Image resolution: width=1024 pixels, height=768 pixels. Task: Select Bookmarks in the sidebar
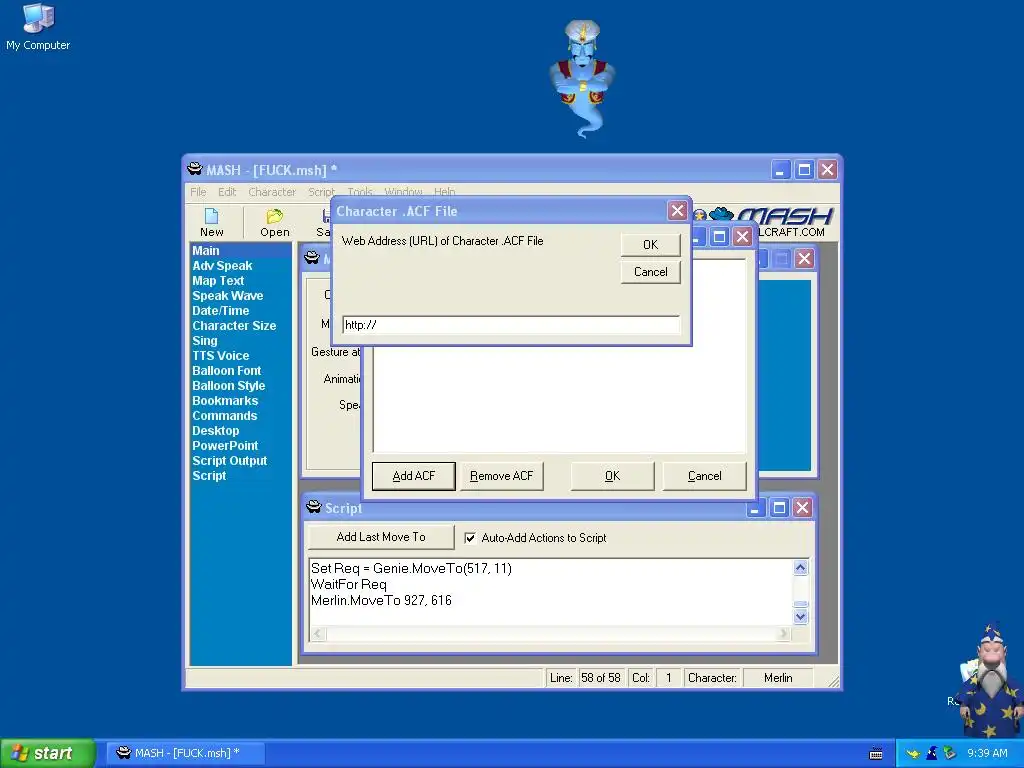pos(225,401)
